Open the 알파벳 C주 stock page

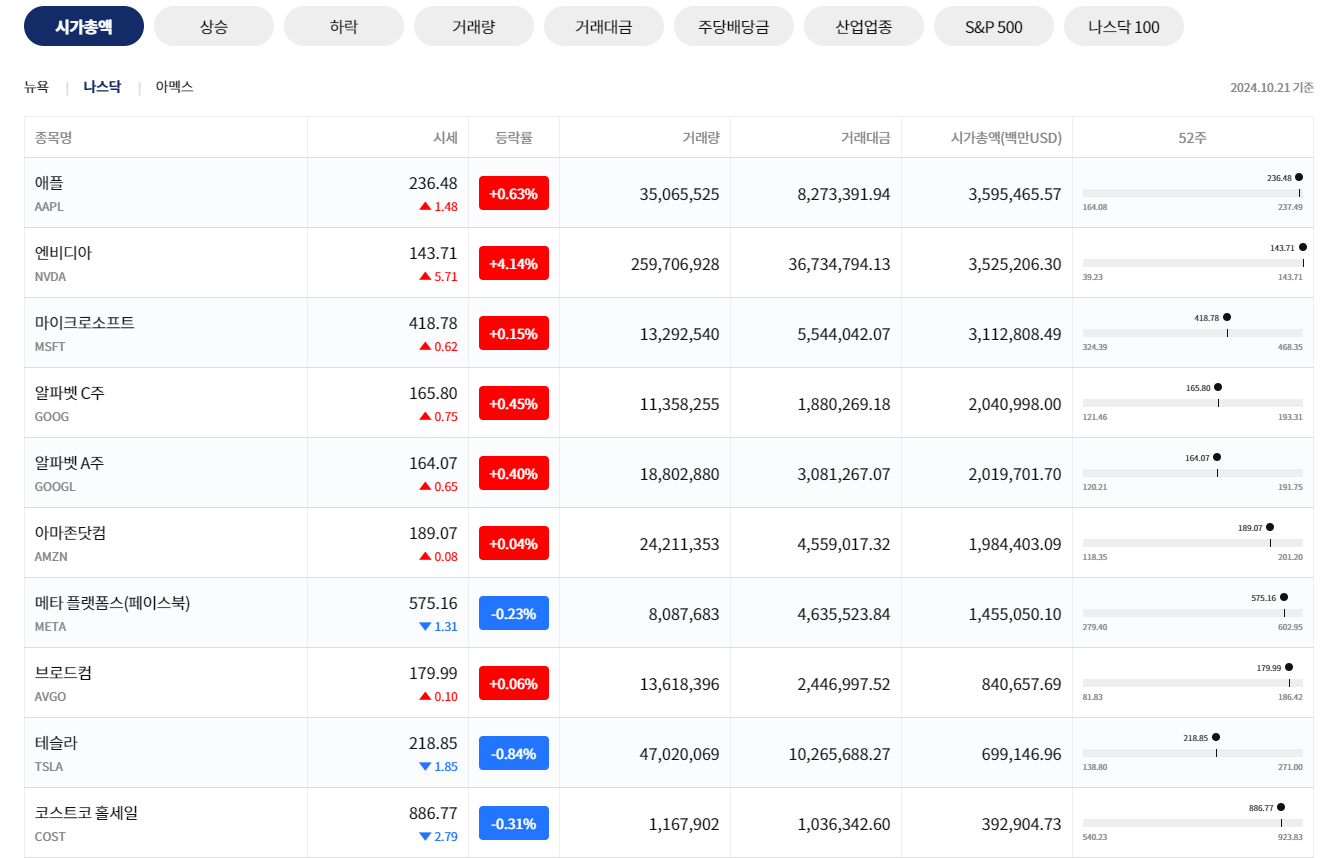[x=70, y=393]
